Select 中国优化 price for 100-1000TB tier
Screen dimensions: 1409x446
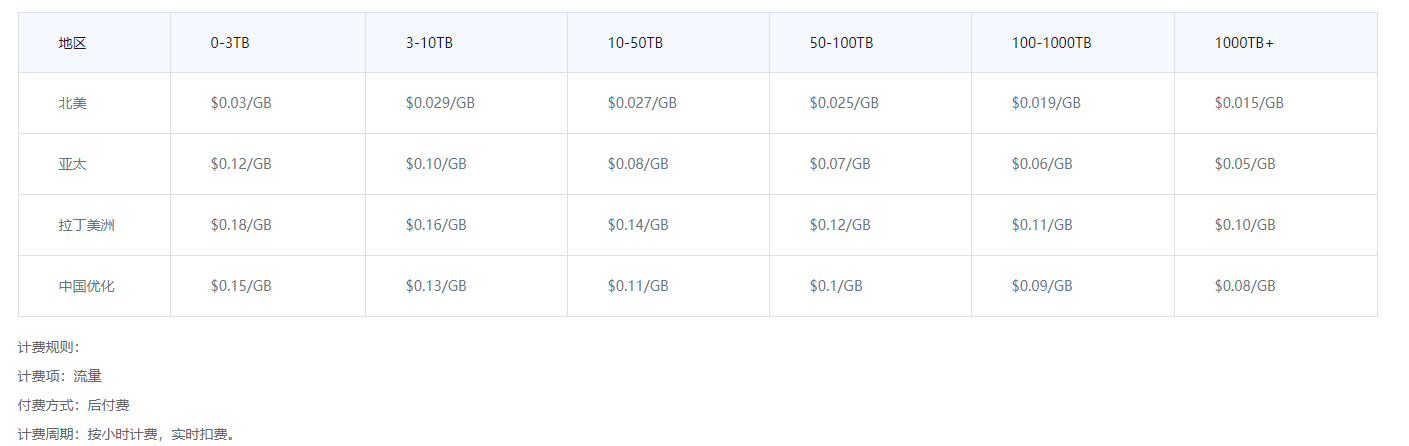pyautogui.click(x=1042, y=286)
